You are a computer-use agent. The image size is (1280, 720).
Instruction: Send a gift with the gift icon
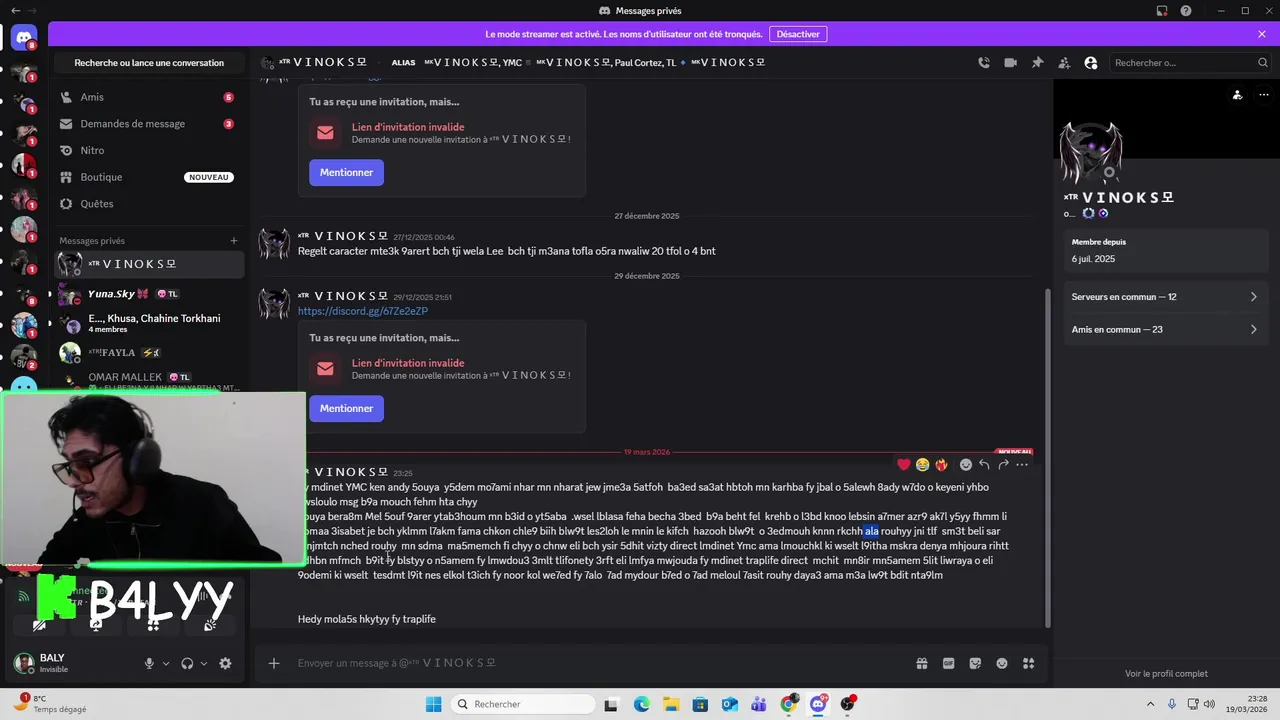(x=922, y=663)
